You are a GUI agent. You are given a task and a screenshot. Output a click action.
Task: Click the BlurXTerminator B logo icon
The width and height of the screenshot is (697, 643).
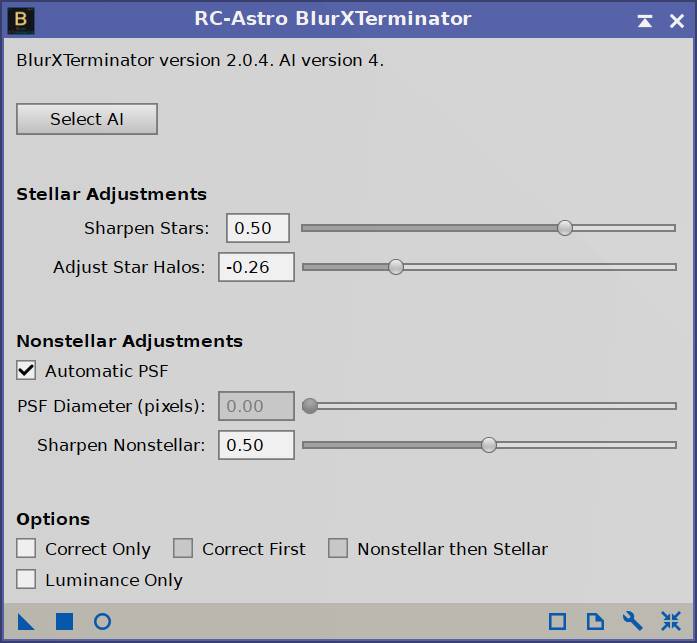[21, 20]
